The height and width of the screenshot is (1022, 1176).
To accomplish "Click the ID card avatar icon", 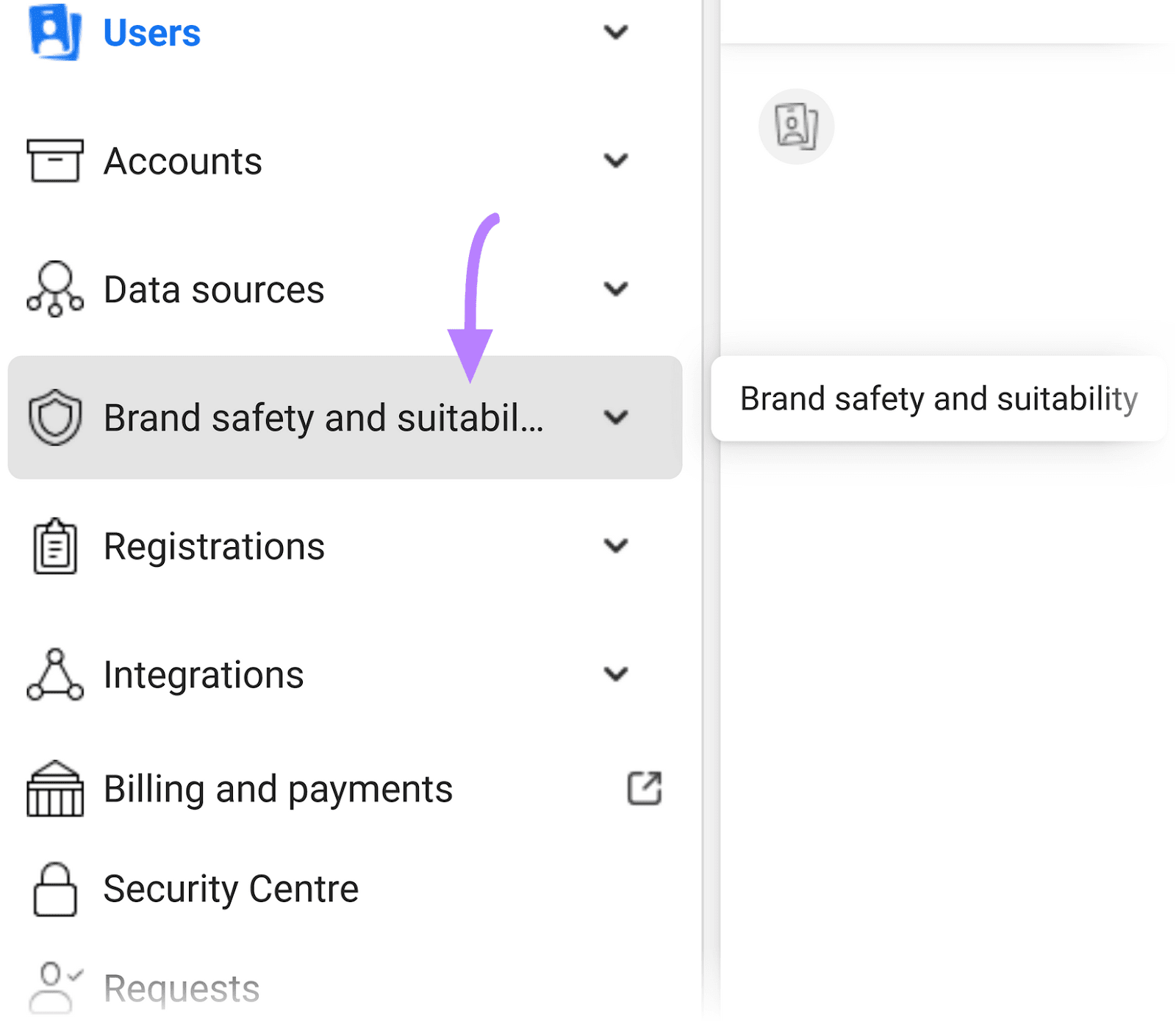I will [797, 126].
